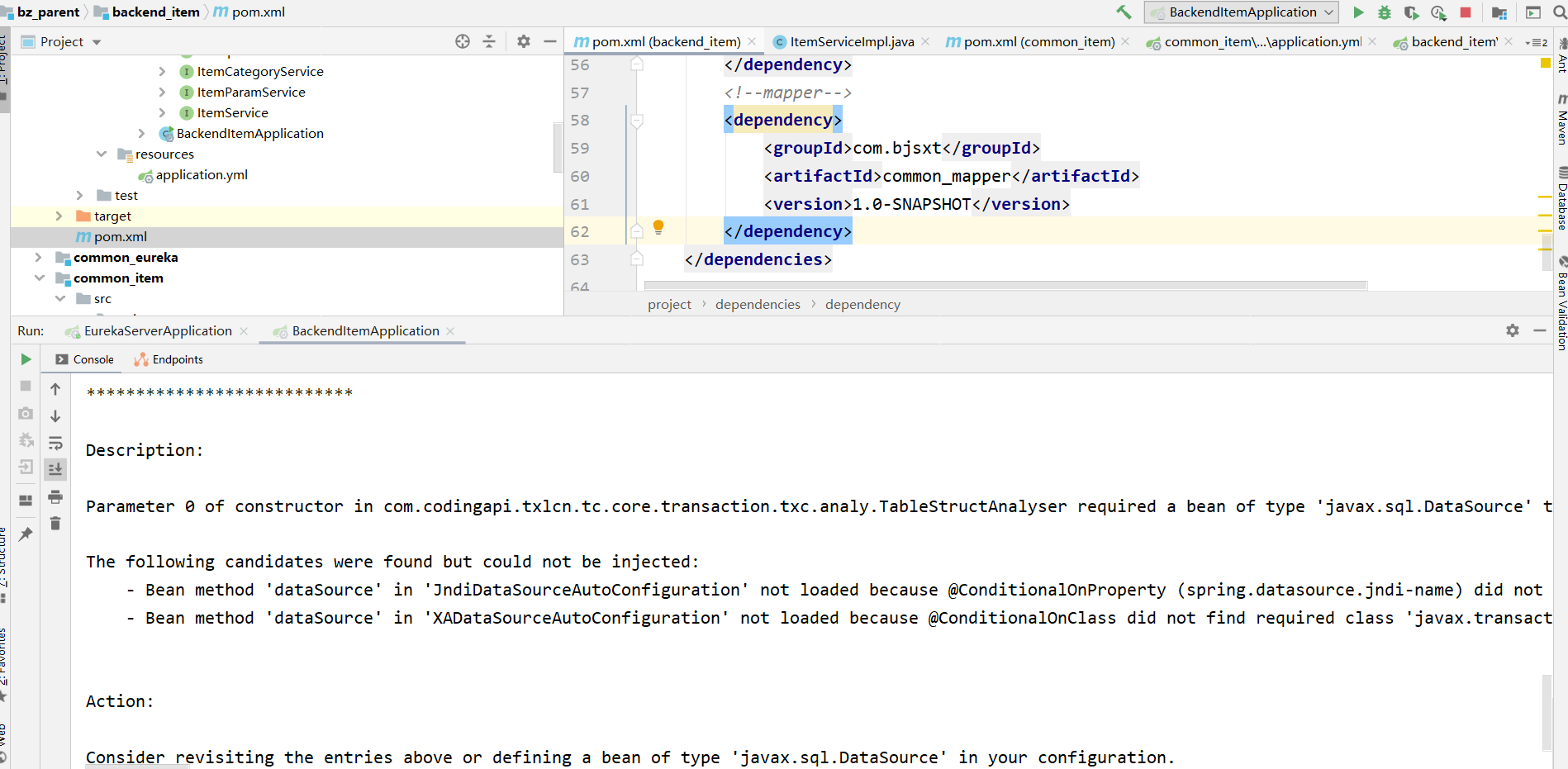Collapse all nodes in the Project panel

489,41
